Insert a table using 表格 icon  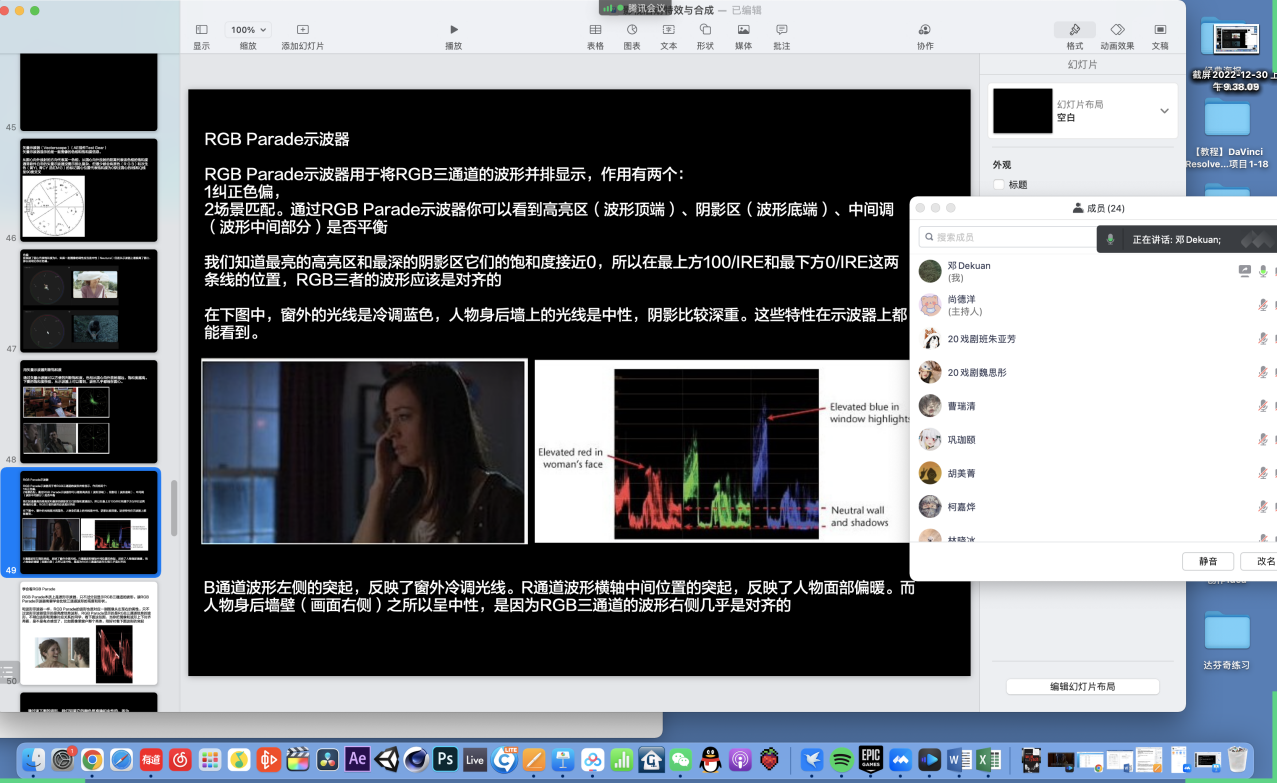(595, 30)
